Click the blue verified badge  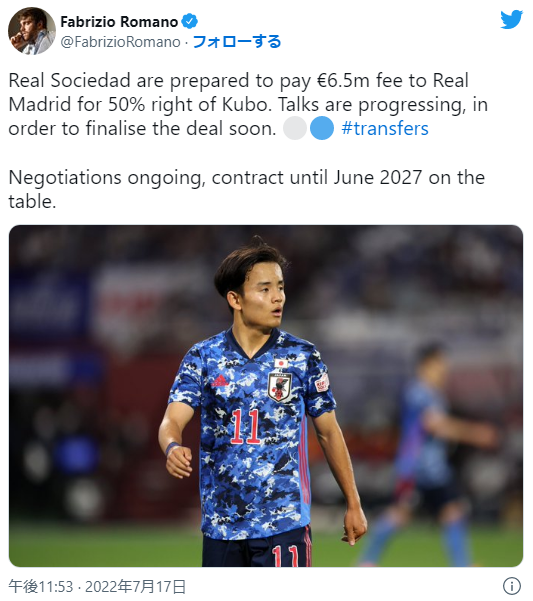189,21
